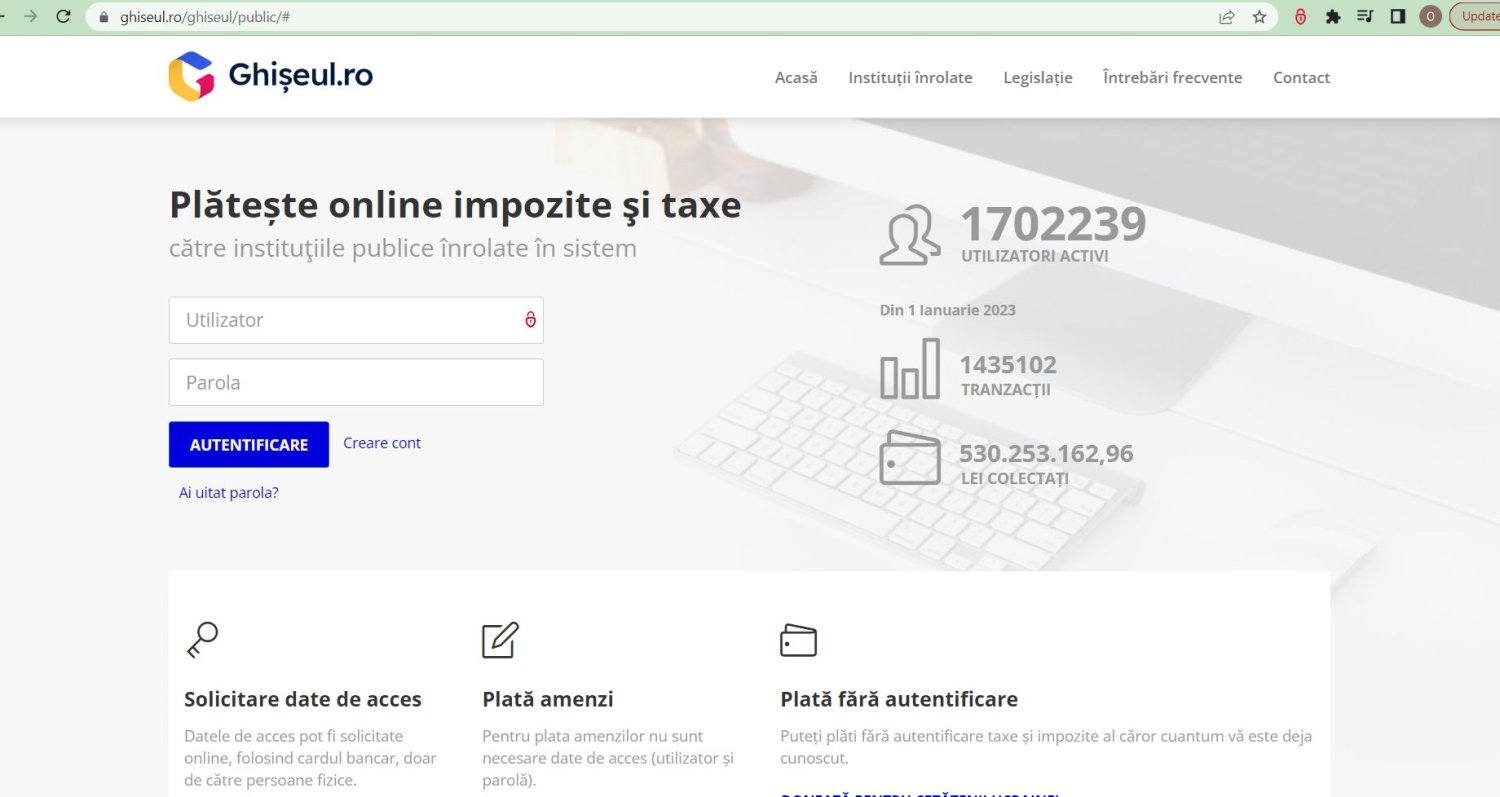This screenshot has height=797, width=1500.
Task: Click the red lock icon inside Utilizator field
Action: tap(529, 319)
